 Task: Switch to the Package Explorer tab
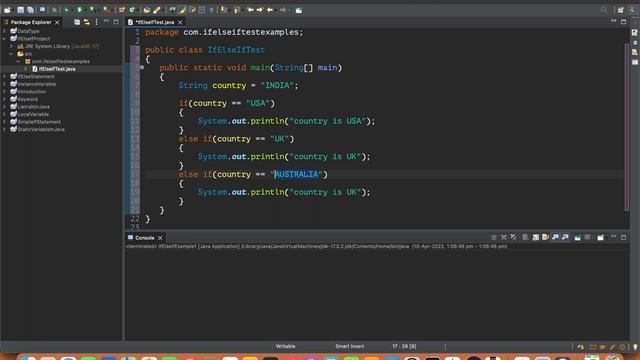[x=31, y=22]
